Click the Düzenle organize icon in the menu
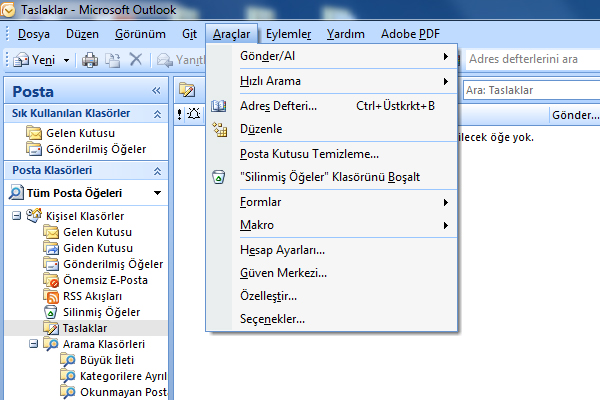The height and width of the screenshot is (400, 600). click(220, 129)
